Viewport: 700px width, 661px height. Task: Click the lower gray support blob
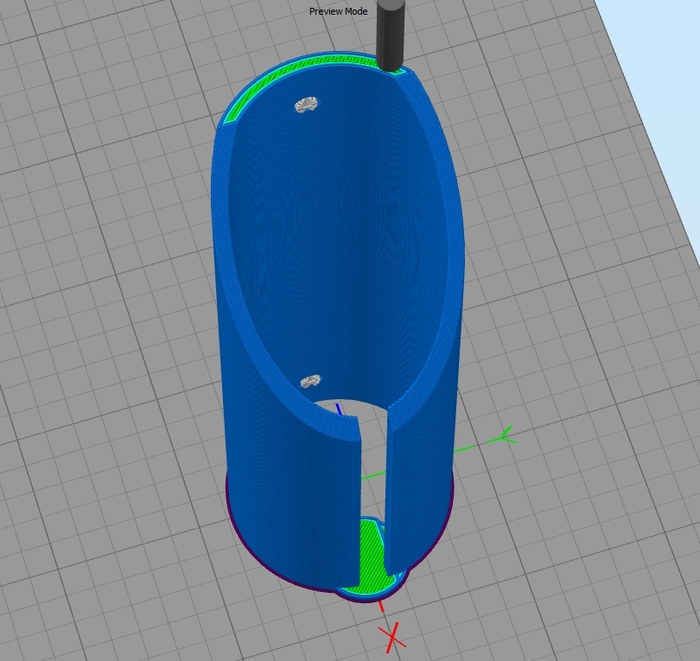(x=311, y=381)
